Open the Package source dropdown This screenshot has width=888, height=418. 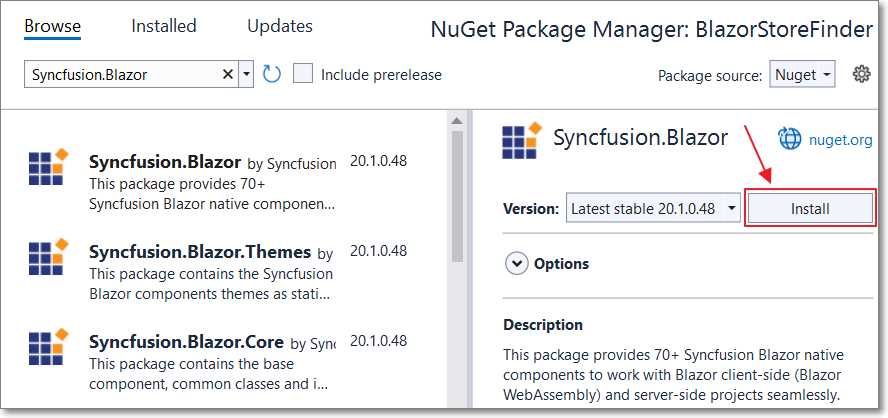tap(802, 74)
